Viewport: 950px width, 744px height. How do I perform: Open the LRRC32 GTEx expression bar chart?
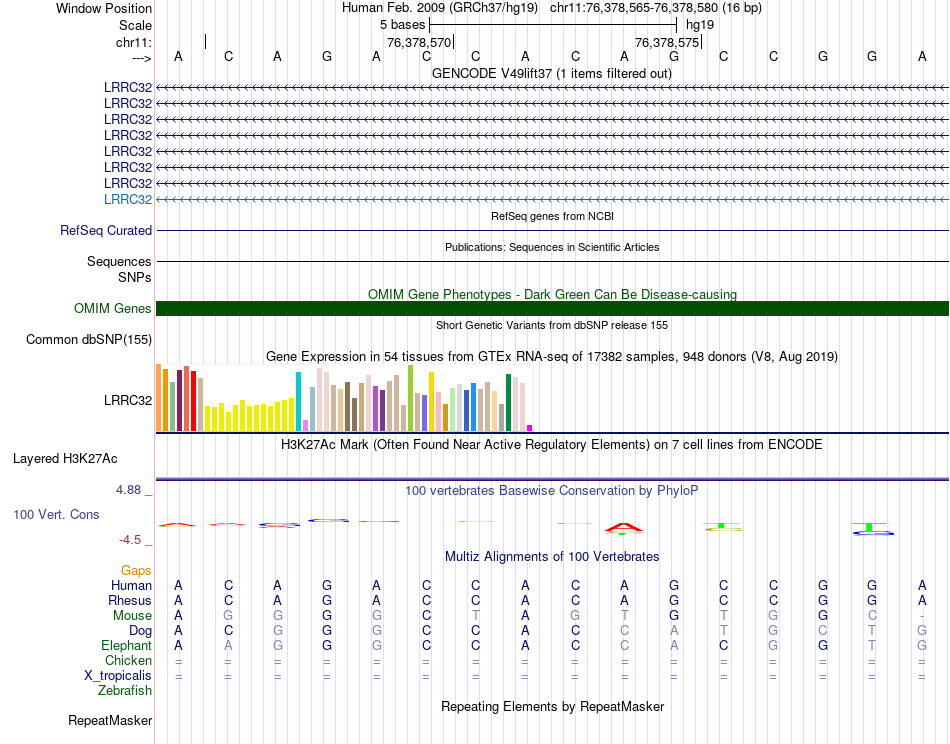click(344, 397)
